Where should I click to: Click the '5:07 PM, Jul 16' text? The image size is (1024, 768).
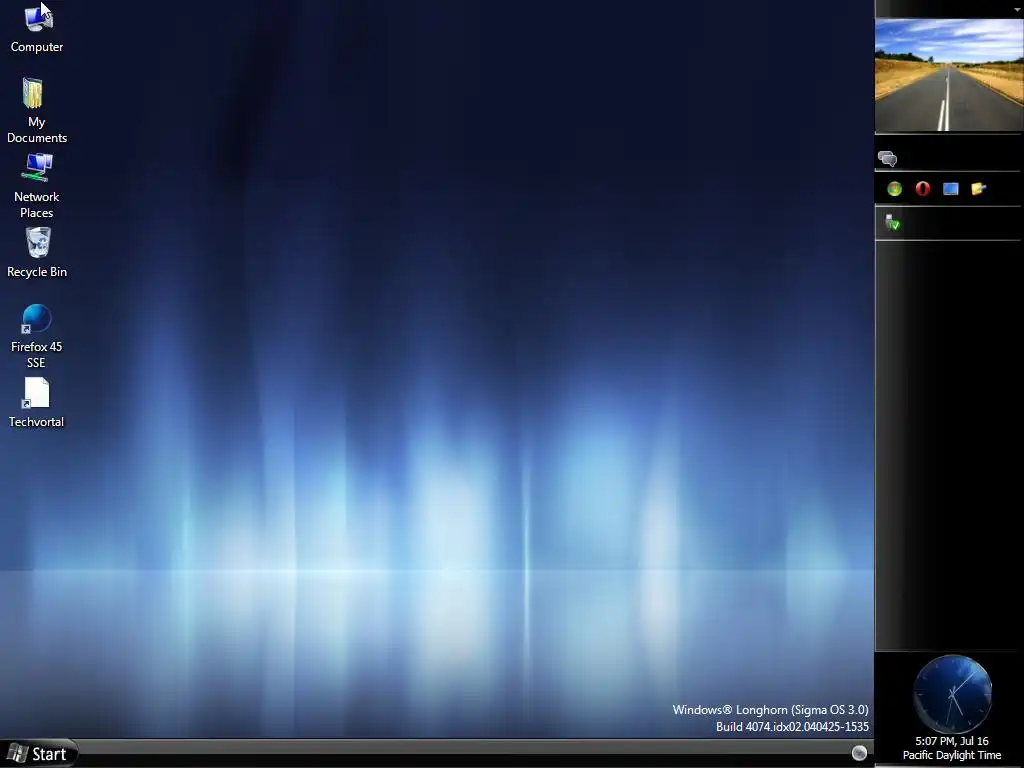pos(952,741)
